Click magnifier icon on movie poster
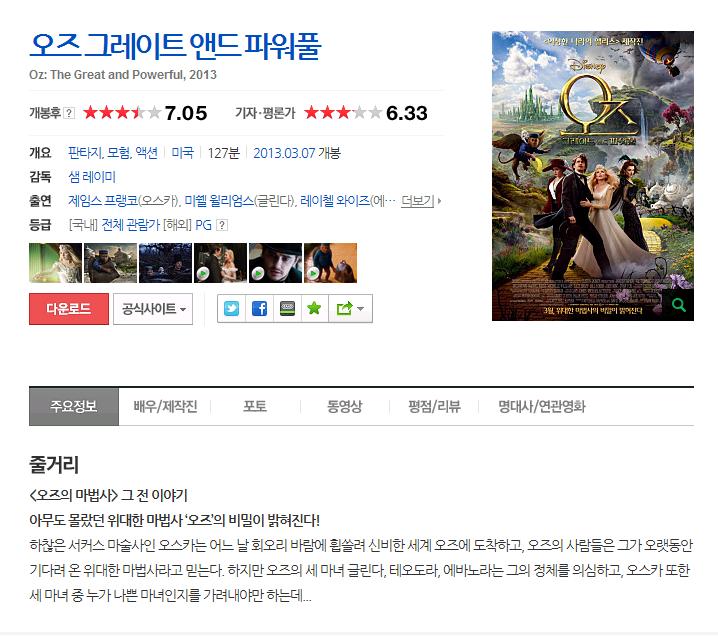This screenshot has width=718, height=637. 678,305
